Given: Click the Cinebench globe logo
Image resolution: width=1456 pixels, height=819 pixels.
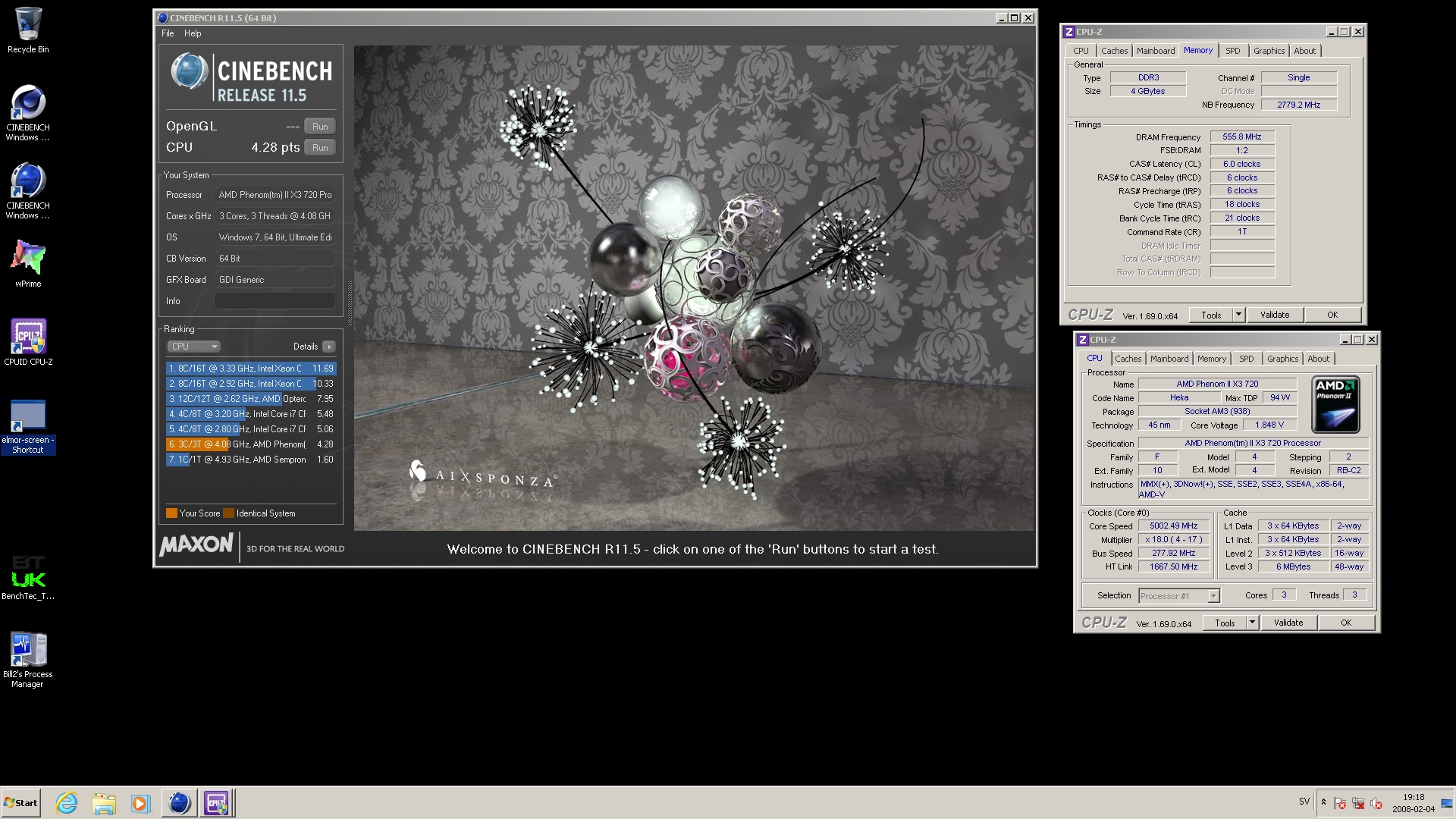Looking at the screenshot, I should pos(189,72).
